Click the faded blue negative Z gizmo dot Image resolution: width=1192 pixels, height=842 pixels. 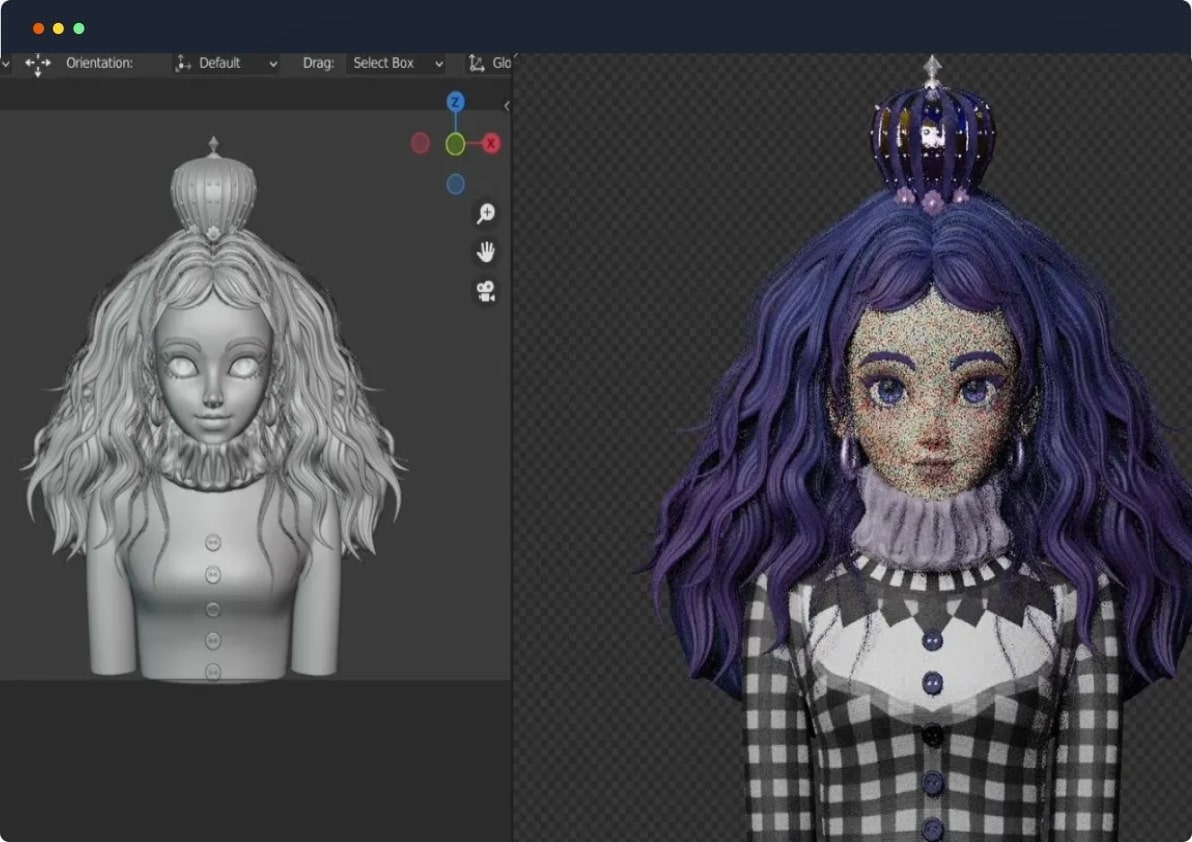coord(455,184)
